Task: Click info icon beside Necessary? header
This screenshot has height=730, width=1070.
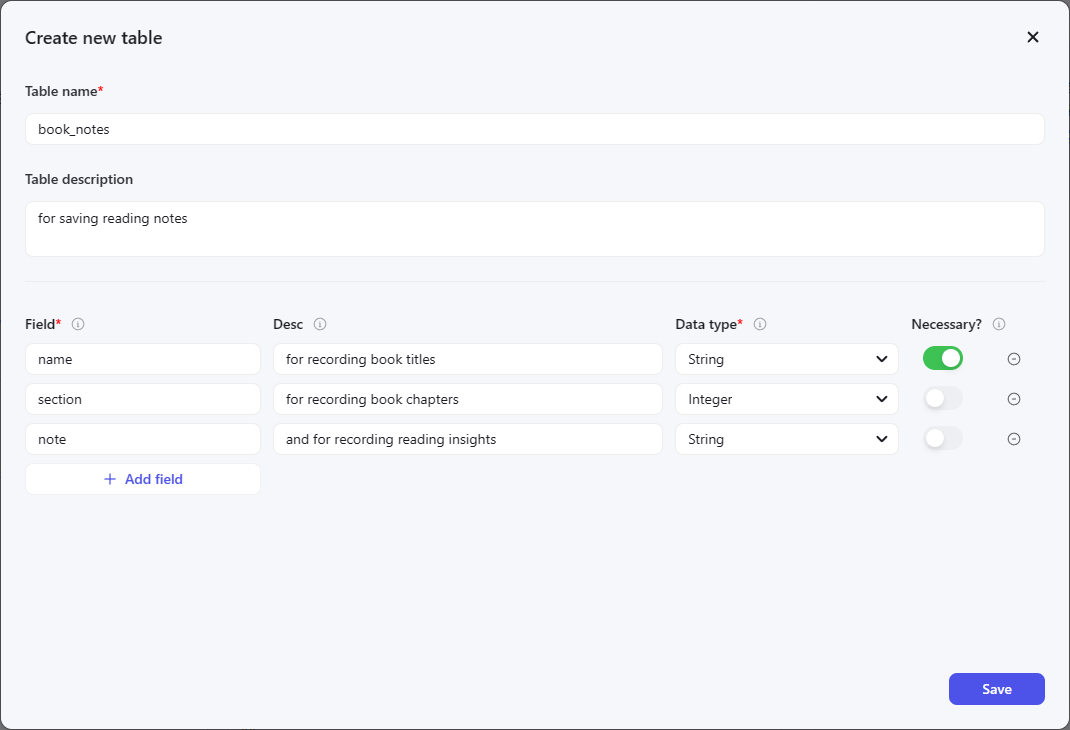Action: point(999,324)
